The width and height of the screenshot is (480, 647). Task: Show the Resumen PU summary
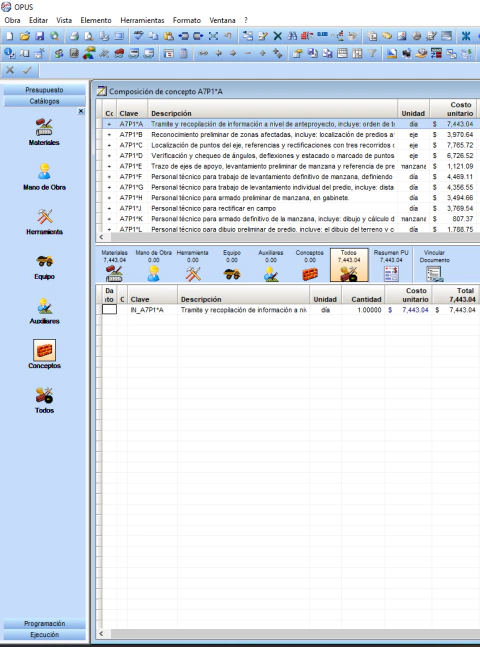click(x=390, y=265)
